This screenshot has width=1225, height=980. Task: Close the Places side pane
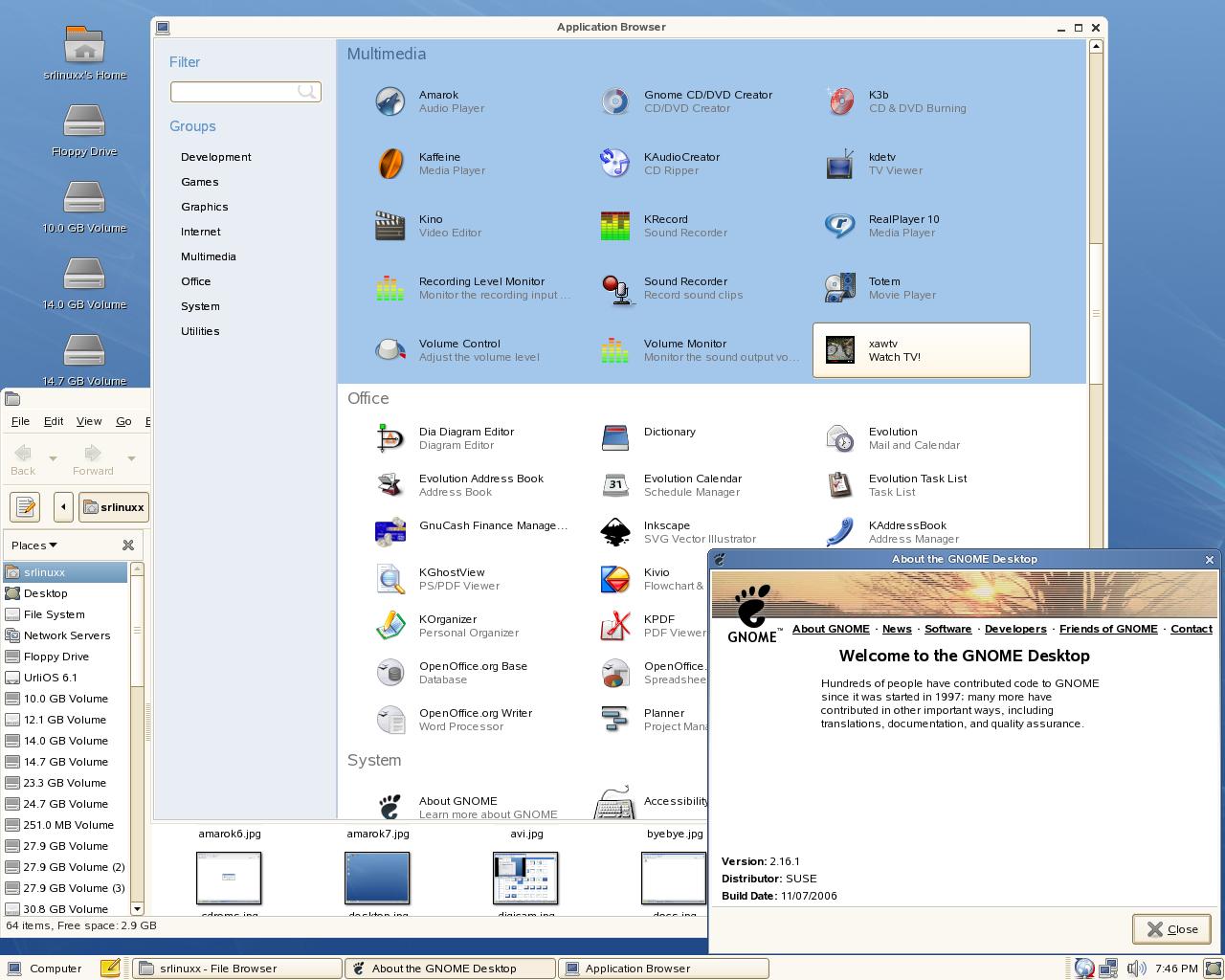(128, 546)
